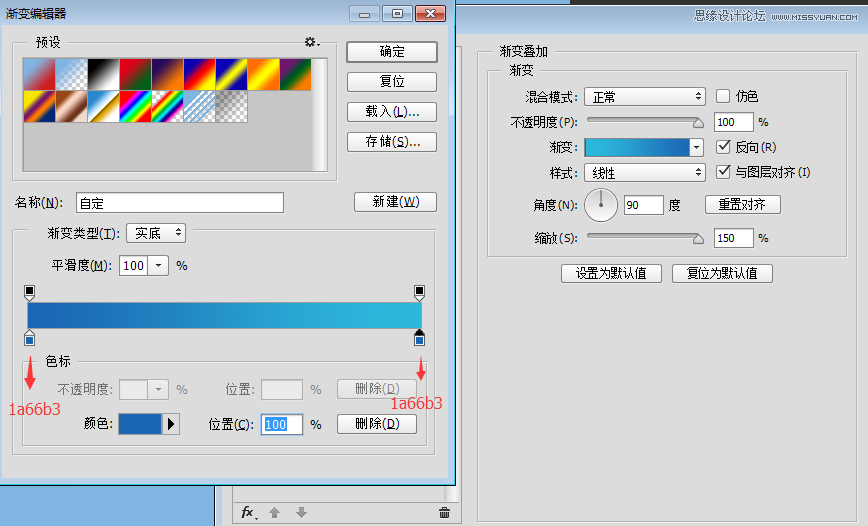Image resolution: width=868 pixels, height=526 pixels.
Task: Click the 确定 OK button
Action: (392, 51)
